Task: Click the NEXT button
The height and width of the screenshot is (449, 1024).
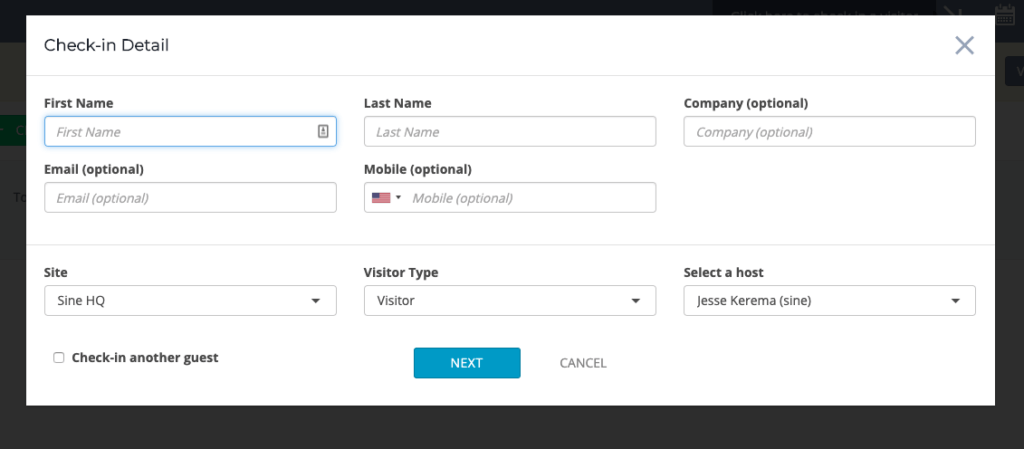Action: (x=467, y=363)
